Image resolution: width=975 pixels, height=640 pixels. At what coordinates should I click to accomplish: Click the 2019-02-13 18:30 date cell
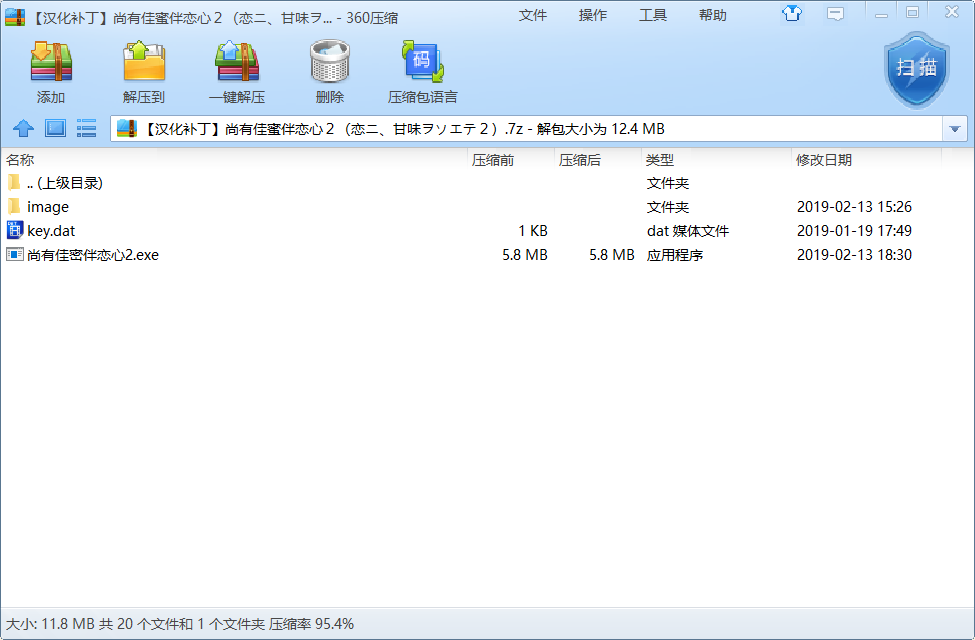tap(854, 255)
